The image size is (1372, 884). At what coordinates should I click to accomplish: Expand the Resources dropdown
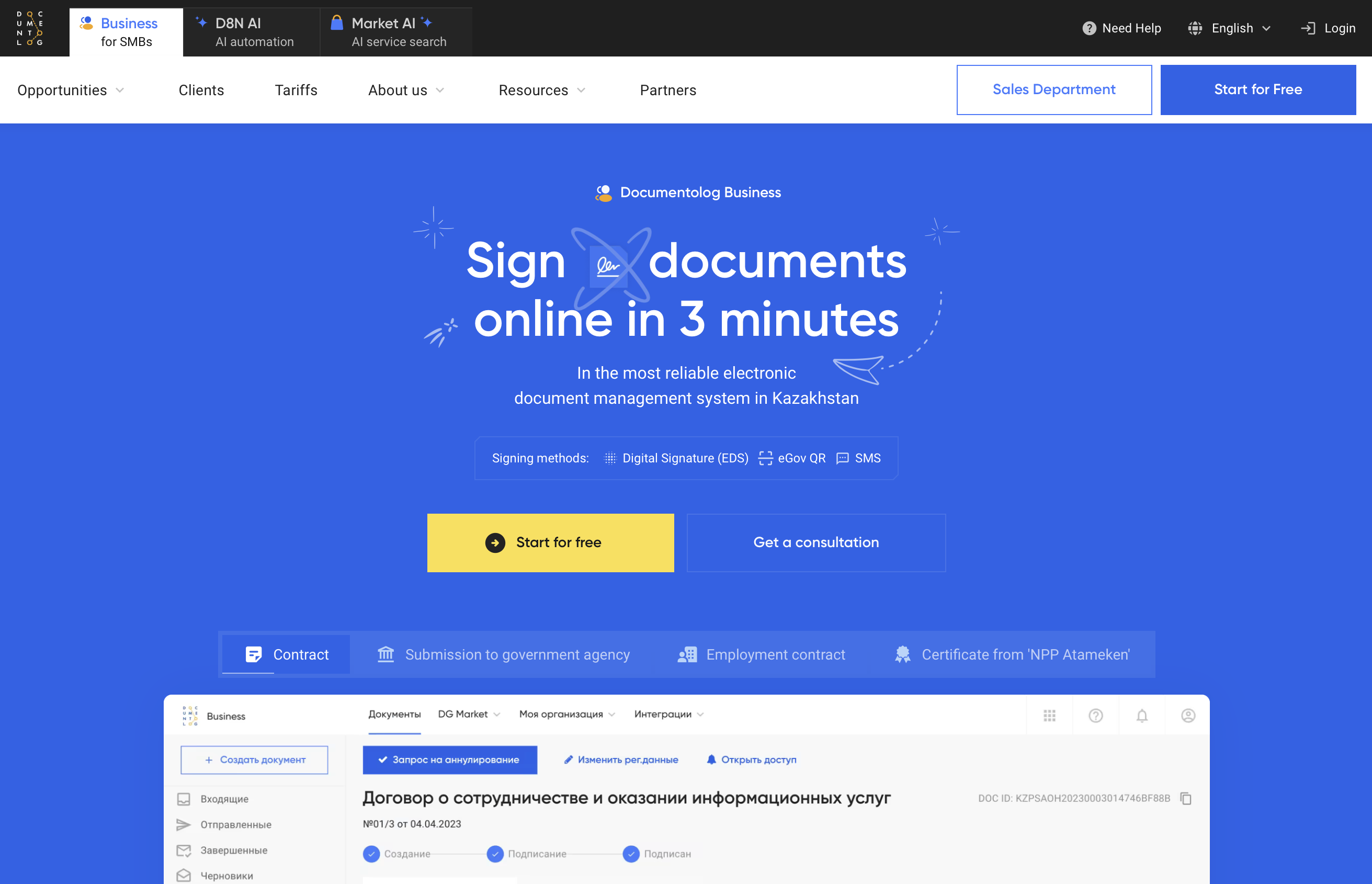point(542,90)
